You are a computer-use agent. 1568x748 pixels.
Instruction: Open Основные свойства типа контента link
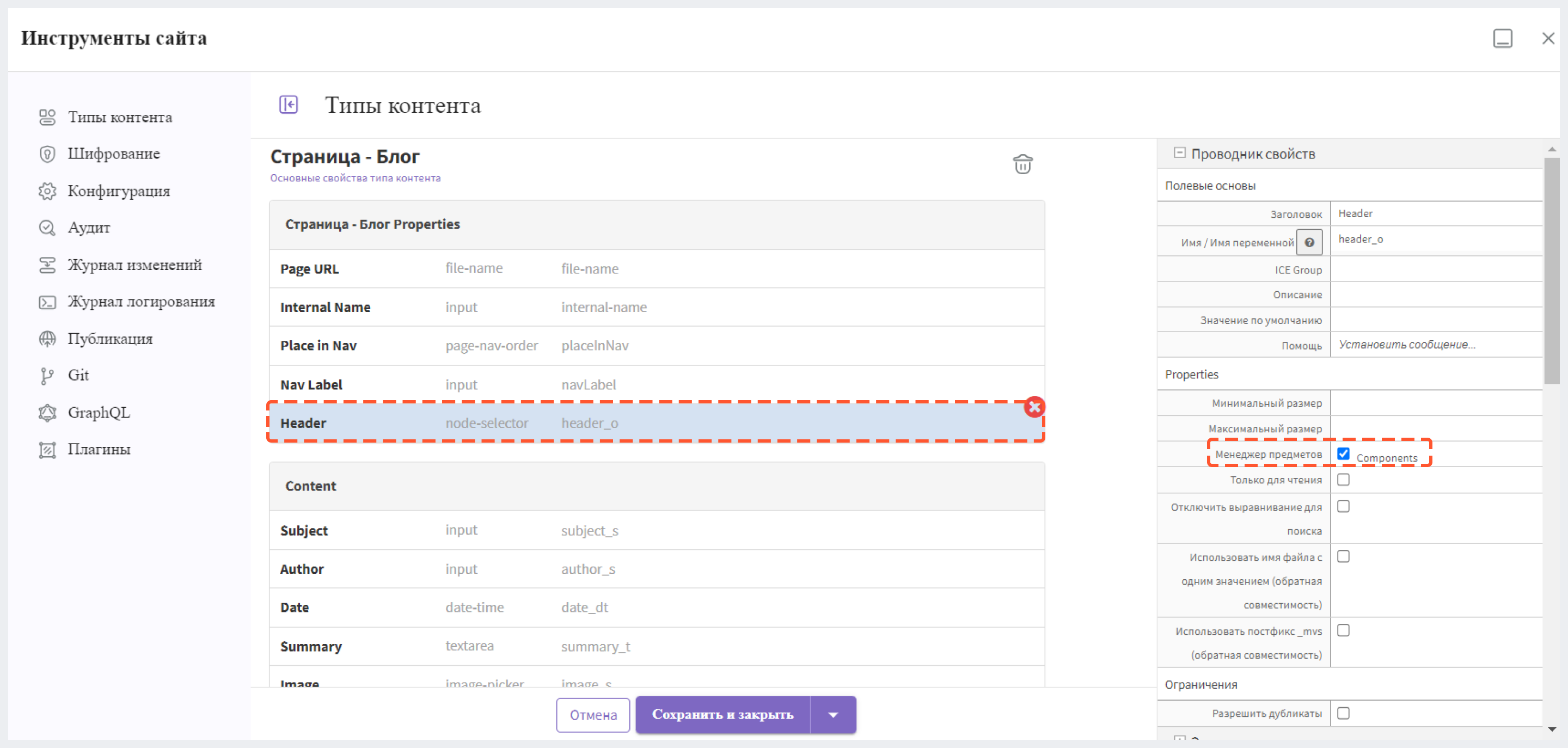pyautogui.click(x=355, y=179)
